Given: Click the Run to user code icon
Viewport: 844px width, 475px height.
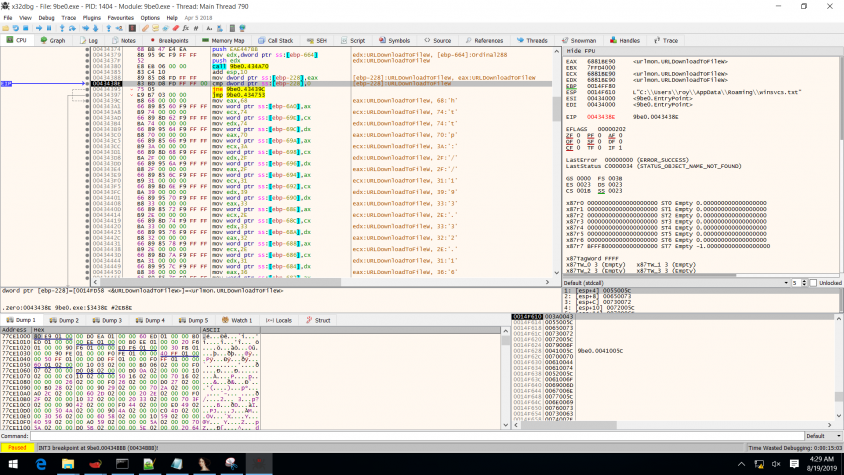Looking at the screenshot, I should 118,28.
